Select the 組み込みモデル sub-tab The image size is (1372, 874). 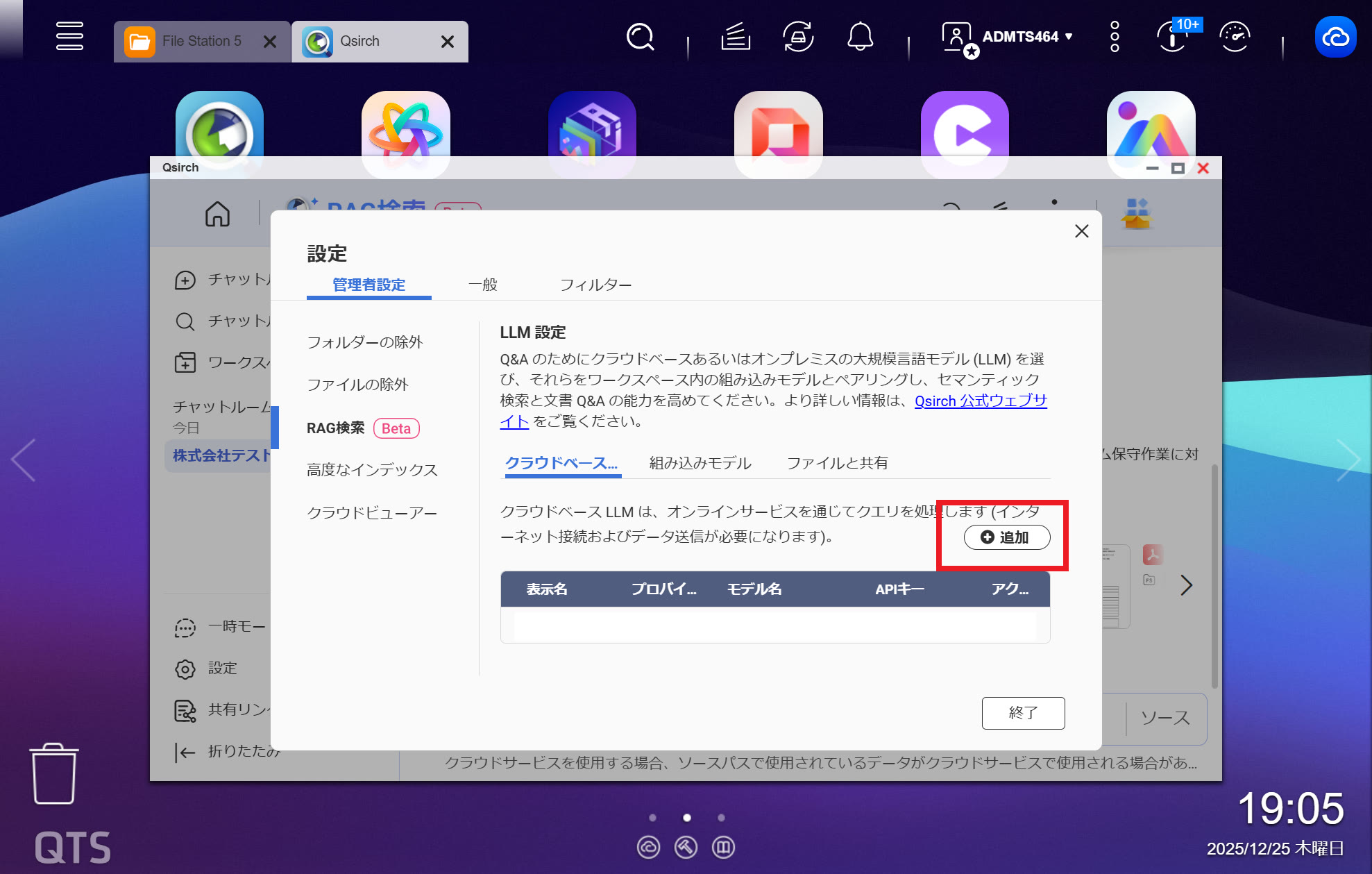[x=700, y=463]
